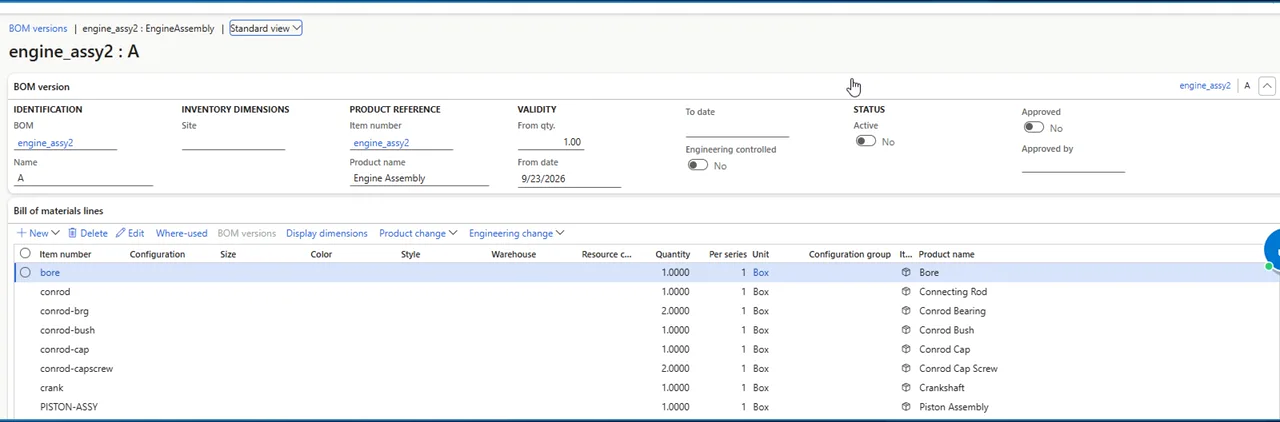Click item type icon in Conrod Cap Screw row

pos(906,368)
